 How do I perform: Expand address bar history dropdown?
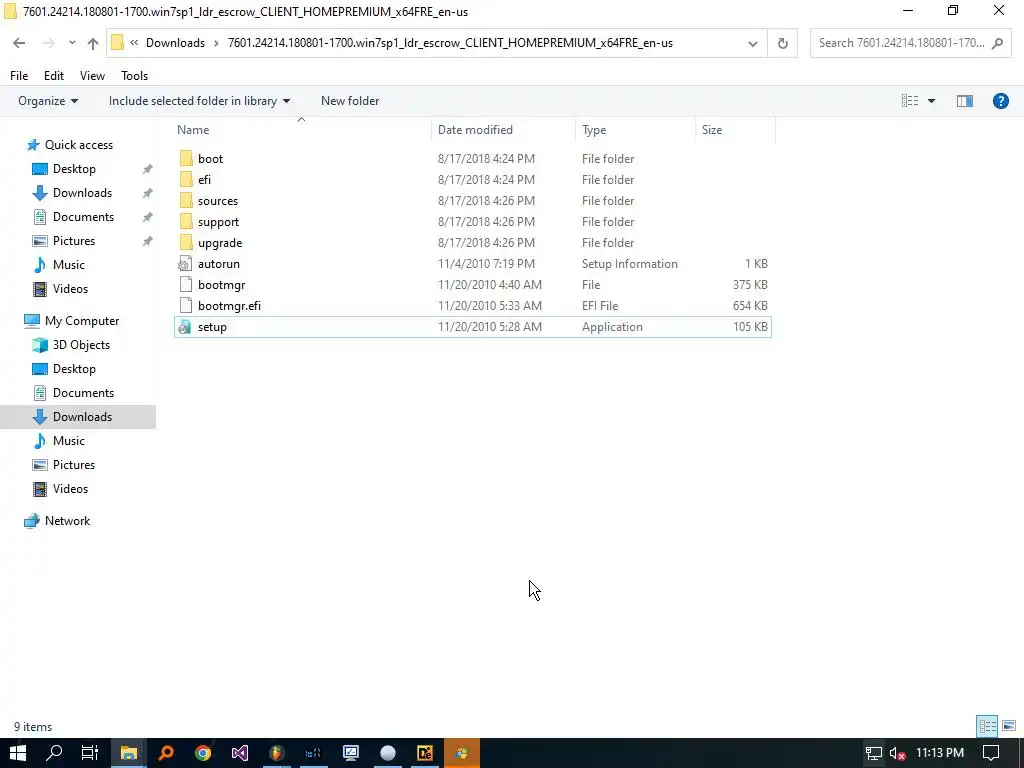[x=752, y=44]
